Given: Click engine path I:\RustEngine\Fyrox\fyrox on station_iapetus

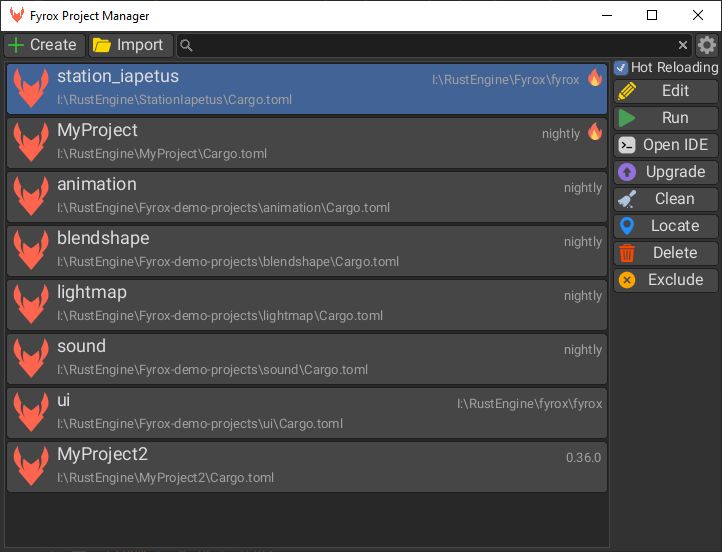Looking at the screenshot, I should pyautogui.click(x=506, y=80).
